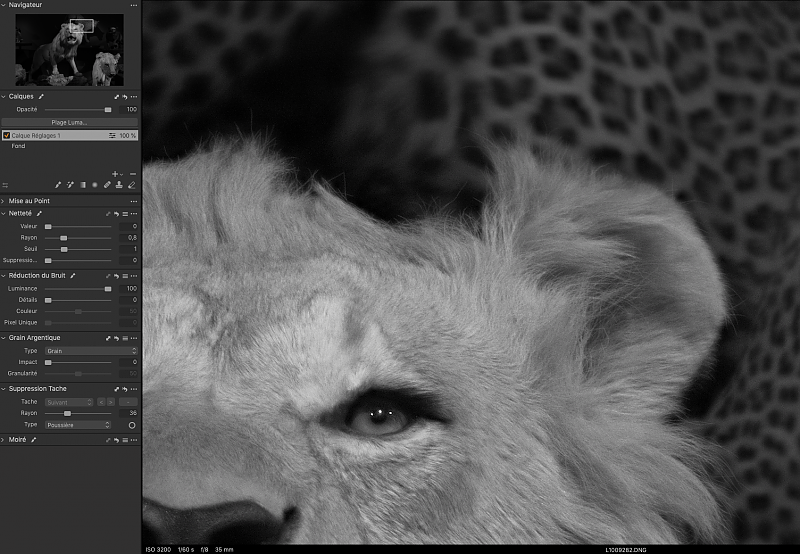This screenshot has height=554, width=800.
Task: Uncheck the Calque Réglages 1 layer checkbox
Action: [6, 135]
